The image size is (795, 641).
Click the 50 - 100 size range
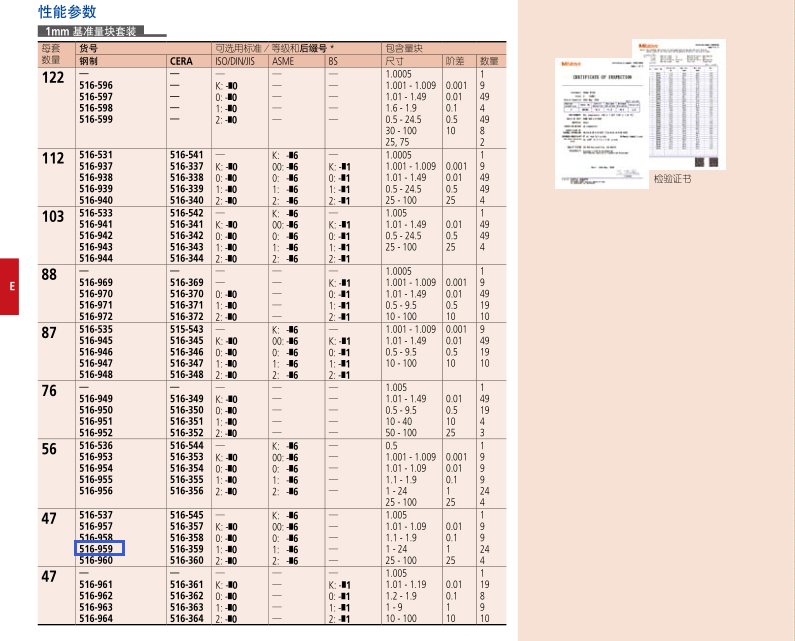[401, 433]
